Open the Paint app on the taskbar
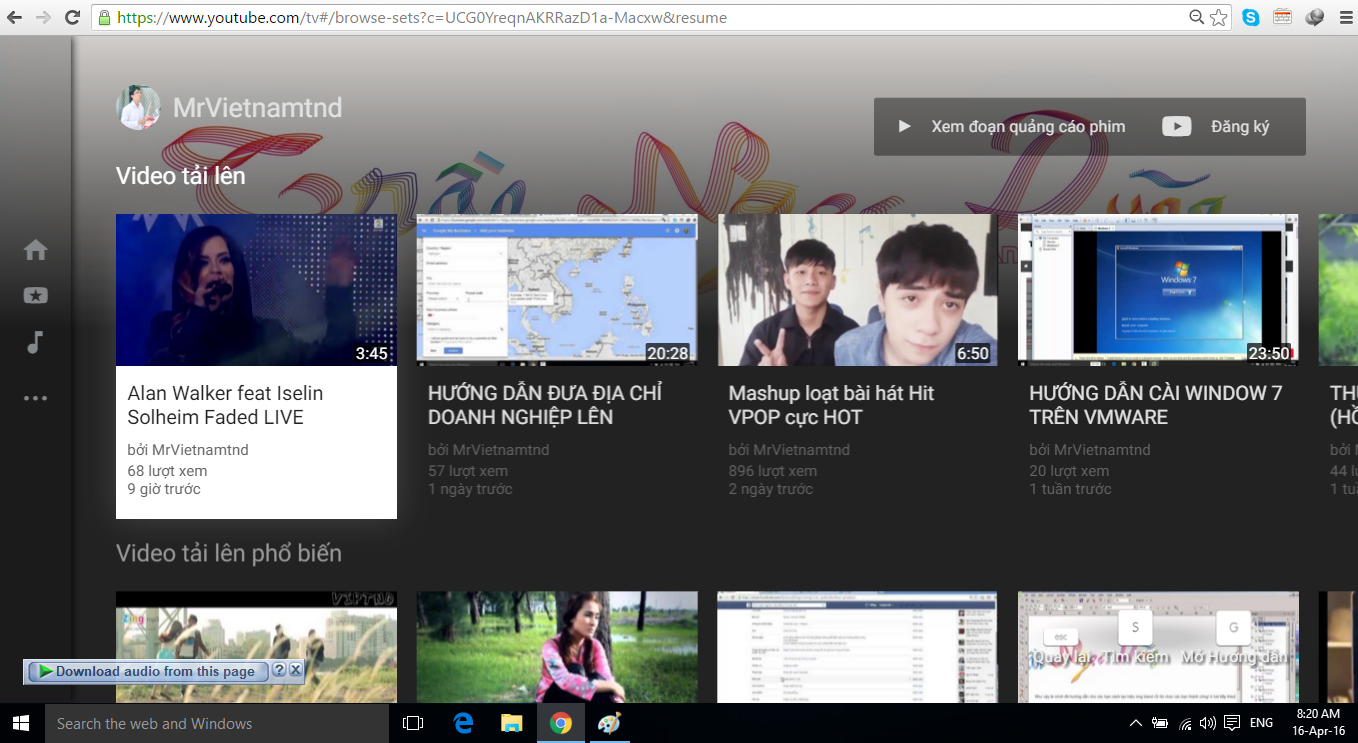Viewport: 1358px width, 743px height. point(609,723)
